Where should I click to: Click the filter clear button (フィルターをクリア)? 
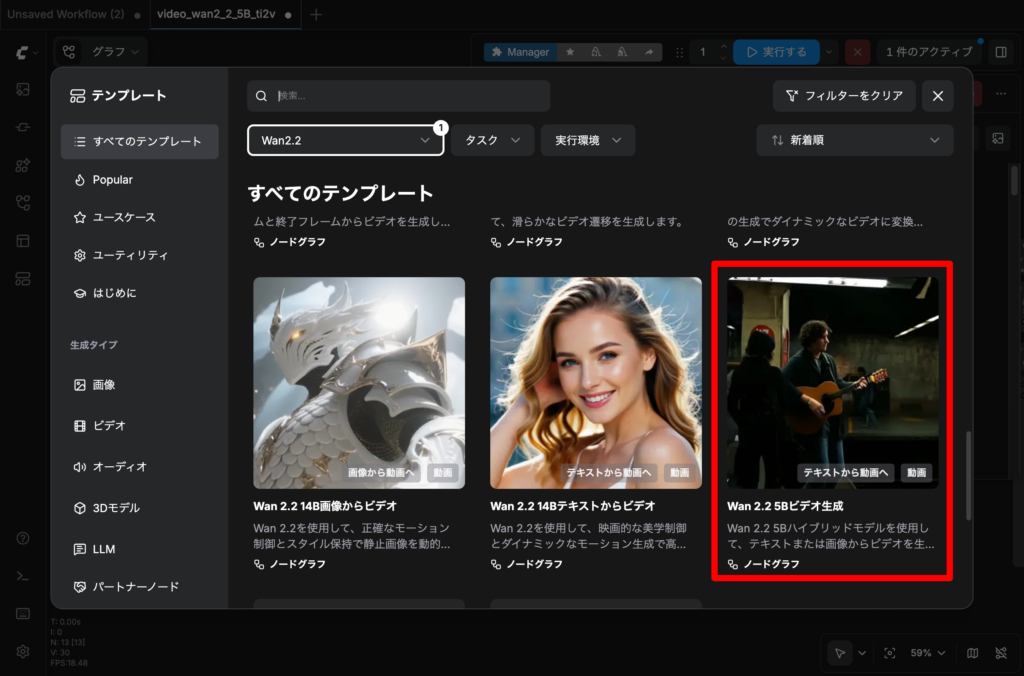844,96
